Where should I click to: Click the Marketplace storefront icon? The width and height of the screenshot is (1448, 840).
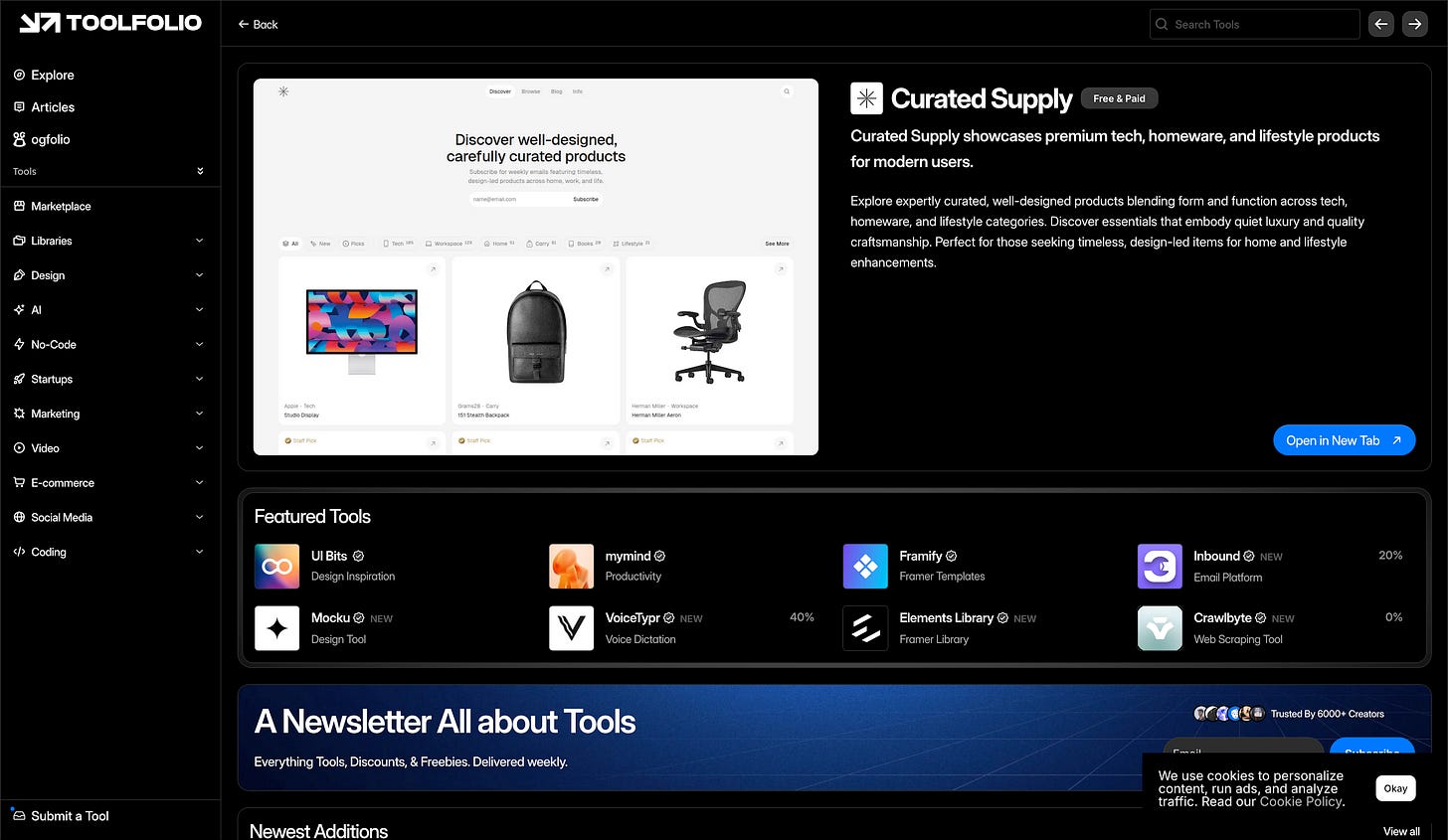pyautogui.click(x=19, y=206)
